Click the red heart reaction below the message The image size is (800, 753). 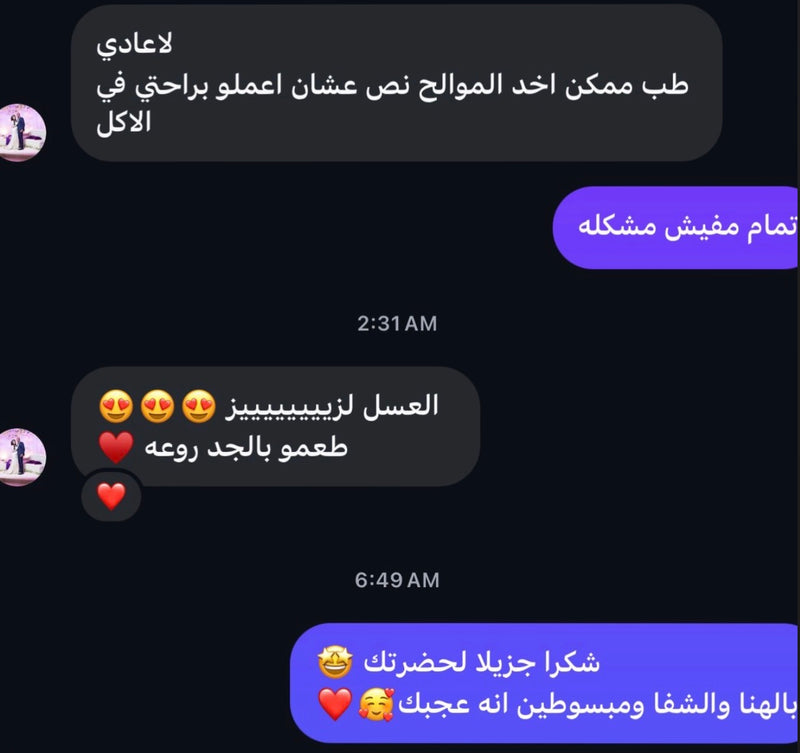click(x=111, y=496)
